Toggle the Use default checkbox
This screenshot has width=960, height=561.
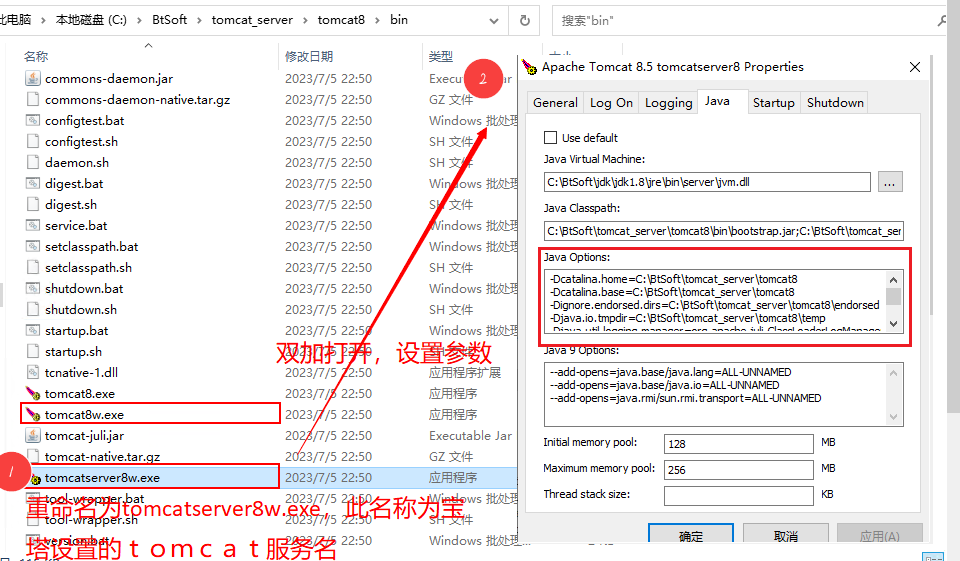coord(550,138)
